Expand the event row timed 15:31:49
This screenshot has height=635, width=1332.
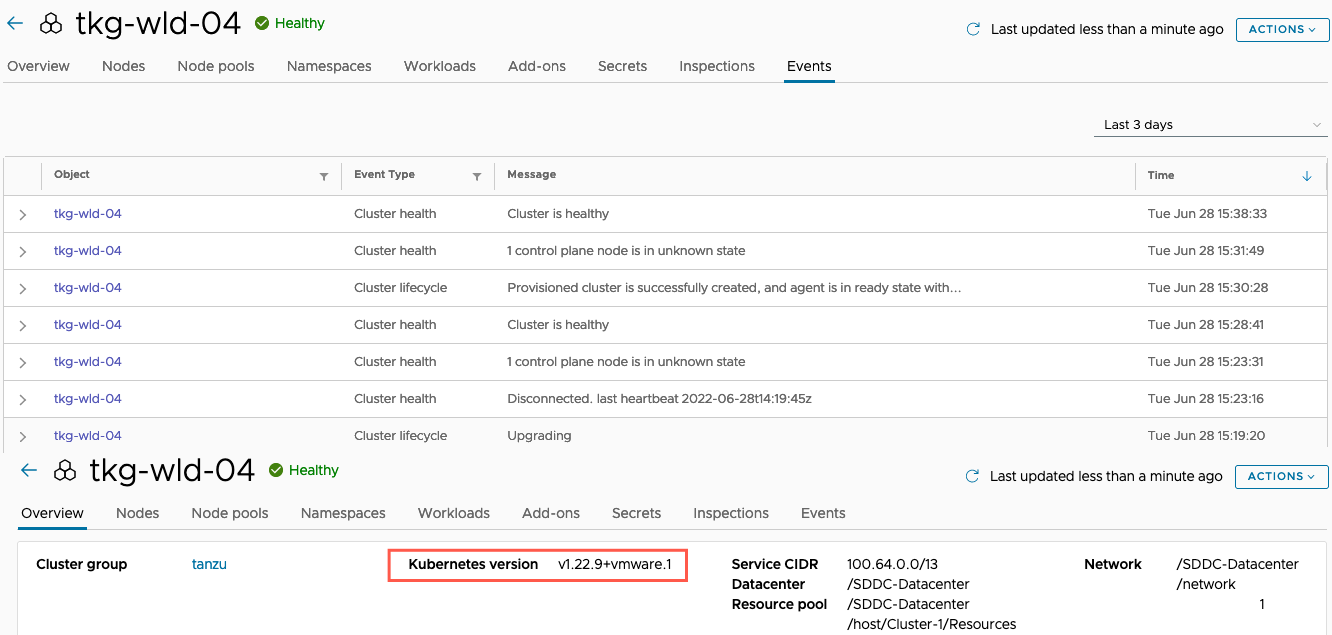click(23, 251)
